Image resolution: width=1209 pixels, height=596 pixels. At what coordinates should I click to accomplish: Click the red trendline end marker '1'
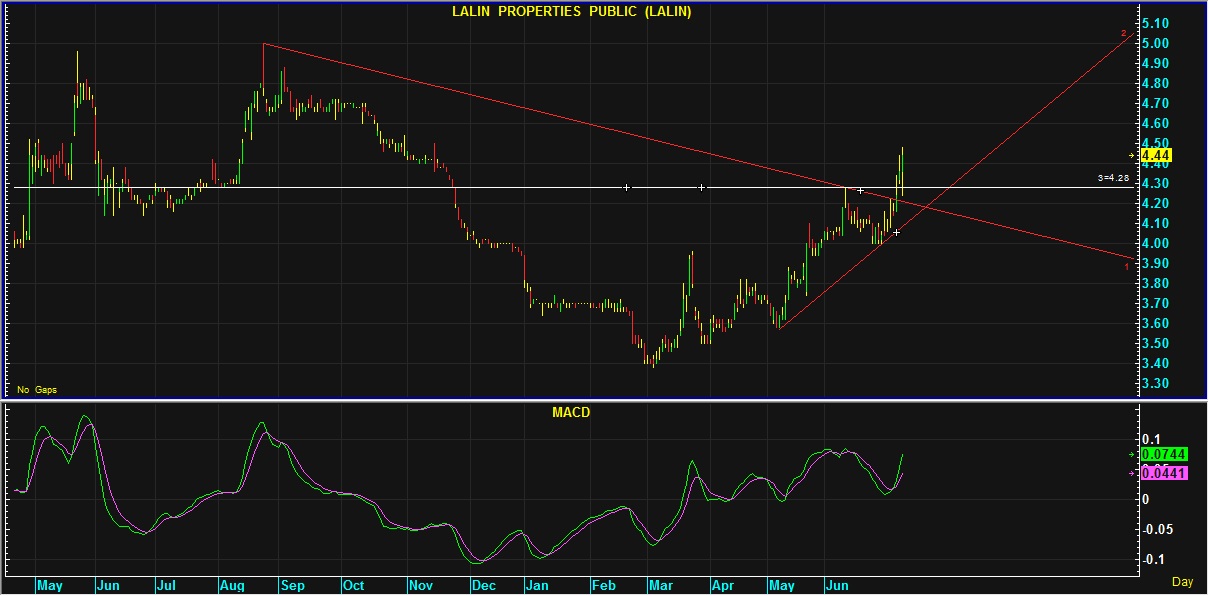click(x=1127, y=267)
